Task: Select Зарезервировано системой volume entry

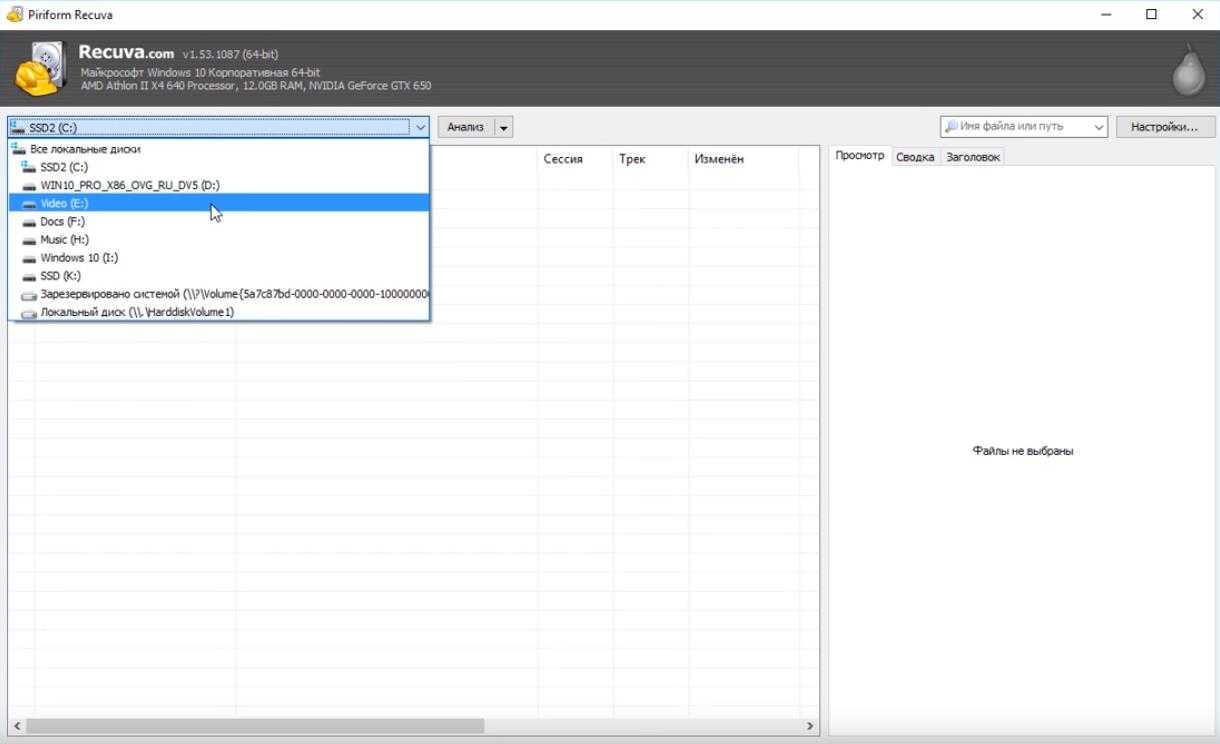Action: (219, 294)
